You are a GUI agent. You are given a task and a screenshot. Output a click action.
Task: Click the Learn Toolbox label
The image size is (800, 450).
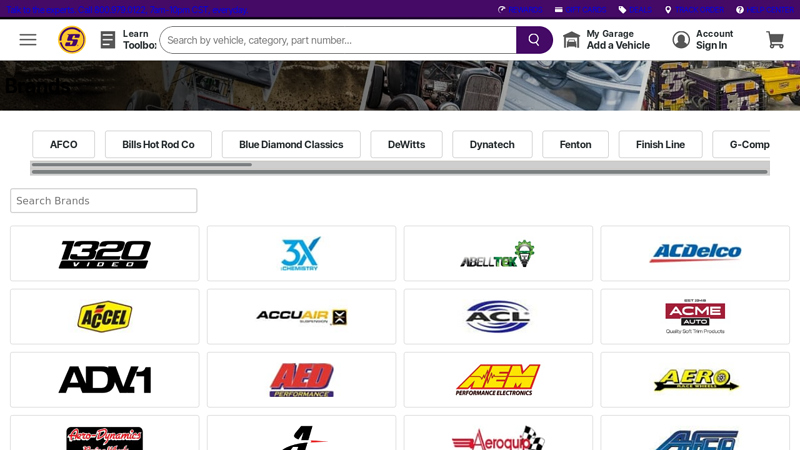click(x=139, y=40)
